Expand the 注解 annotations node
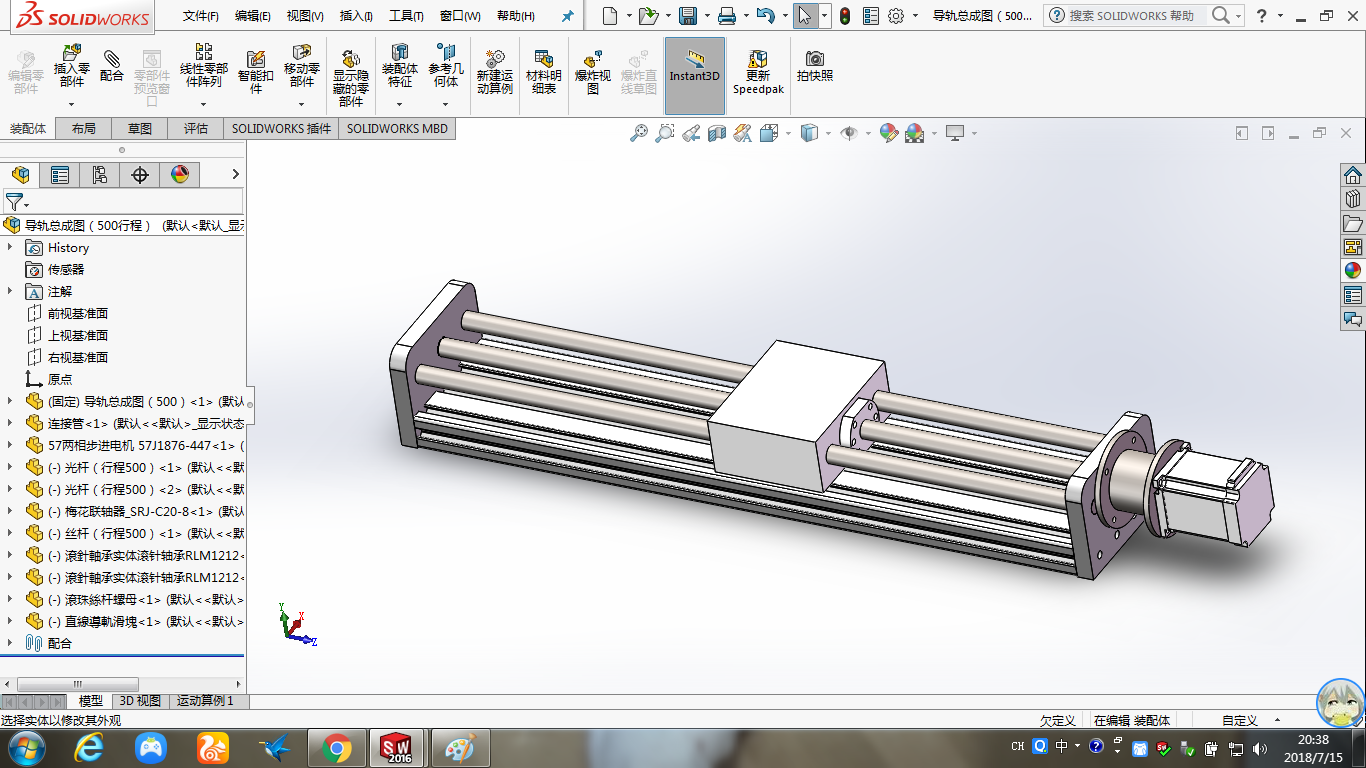Viewport: 1366px width, 768px height. point(10,291)
